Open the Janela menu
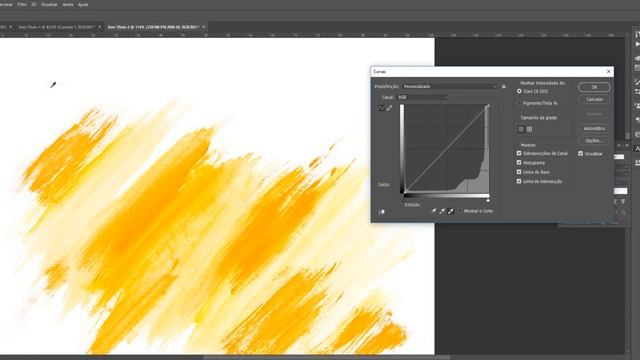The width and height of the screenshot is (640, 360). 68,4
